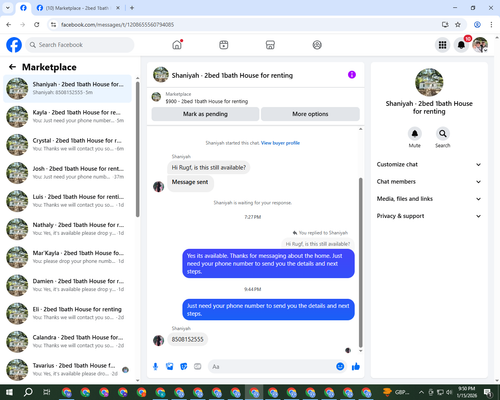
Task: Open Nathaly conversation in list
Action: pos(68,229)
